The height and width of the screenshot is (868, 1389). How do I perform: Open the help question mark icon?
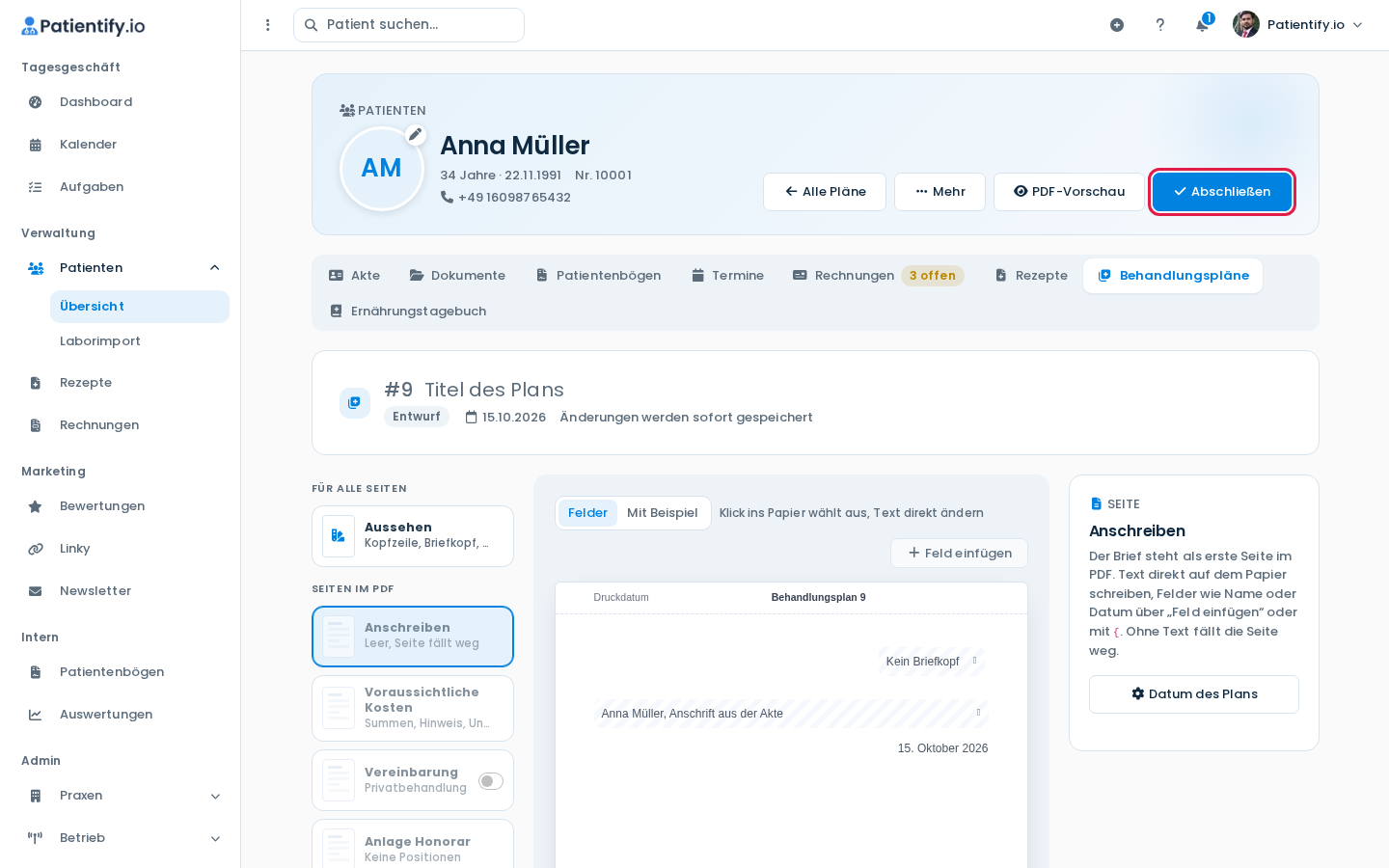point(1160,25)
